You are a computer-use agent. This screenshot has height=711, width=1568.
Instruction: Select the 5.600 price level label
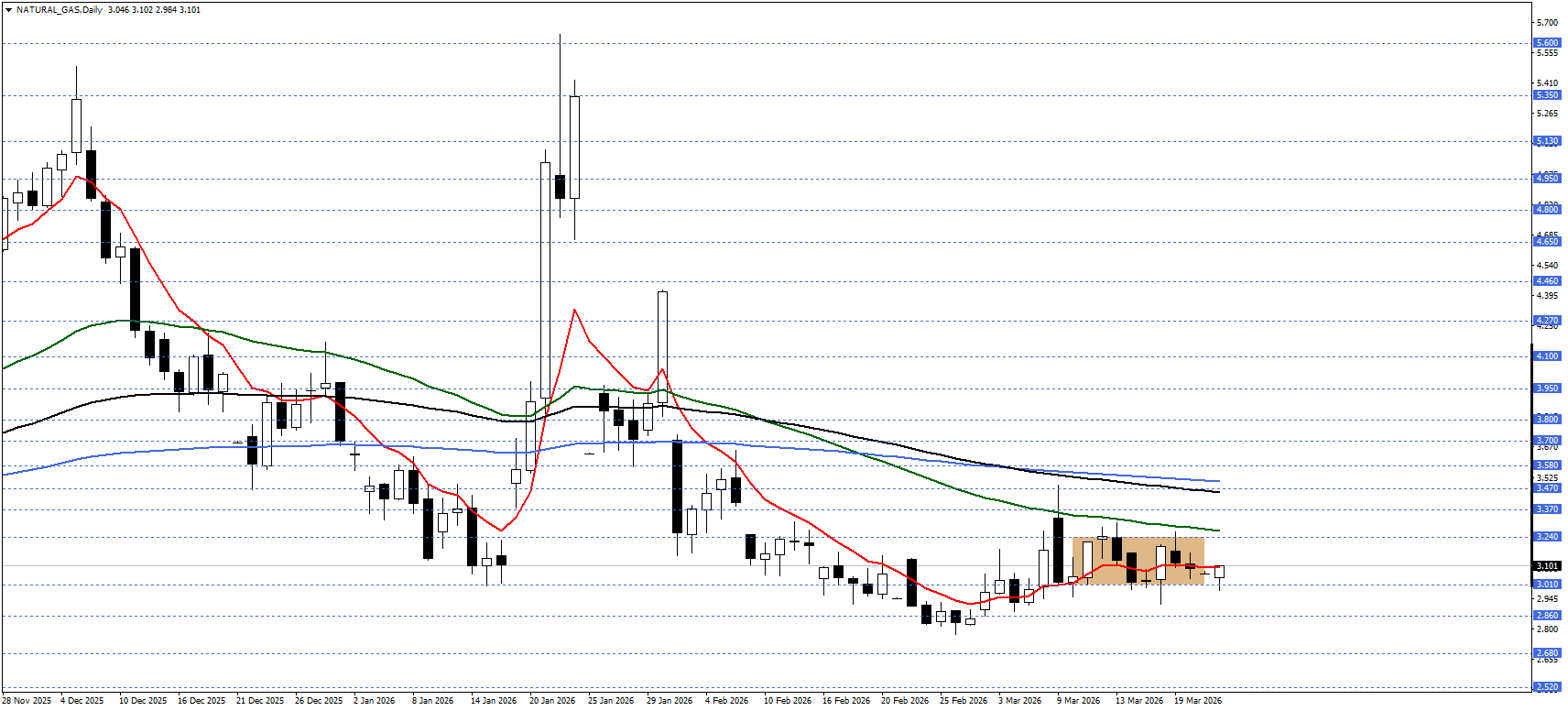pyautogui.click(x=1546, y=43)
